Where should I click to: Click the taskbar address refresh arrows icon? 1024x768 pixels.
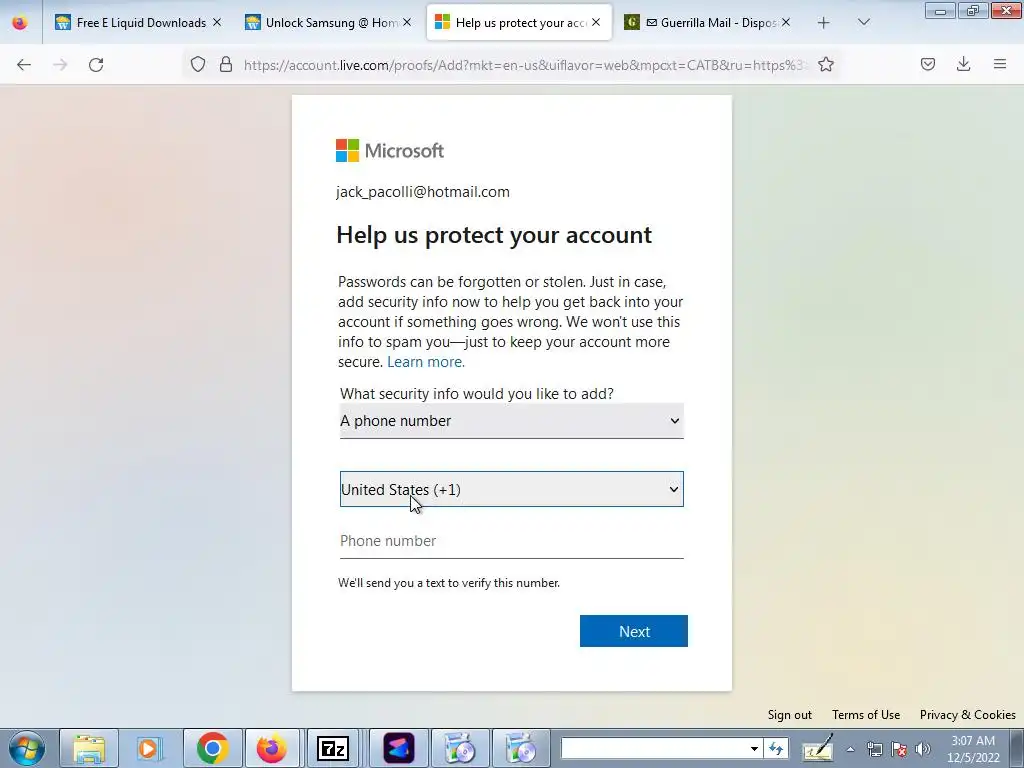[x=776, y=748]
